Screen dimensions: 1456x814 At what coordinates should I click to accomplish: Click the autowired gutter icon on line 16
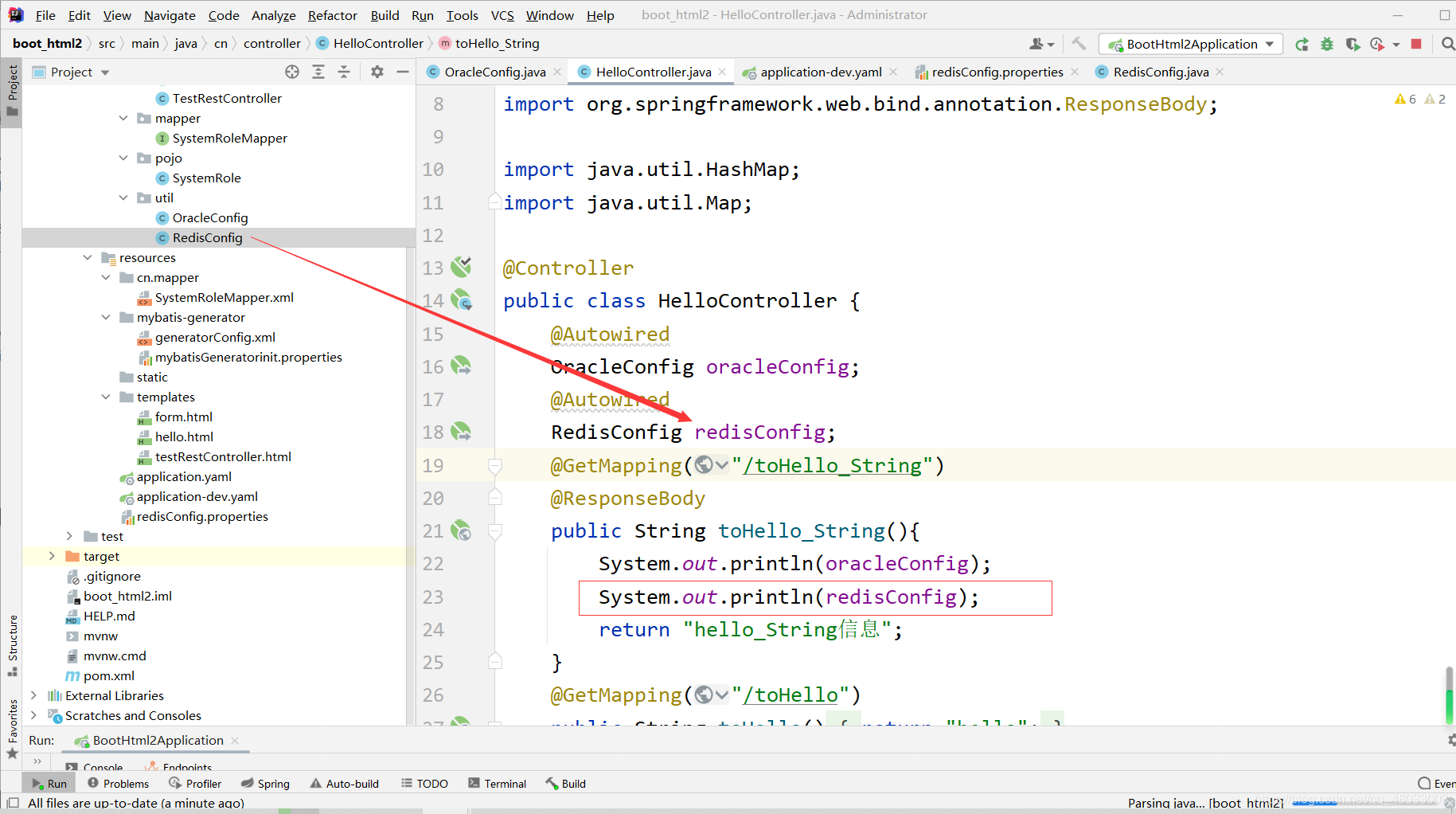point(461,366)
